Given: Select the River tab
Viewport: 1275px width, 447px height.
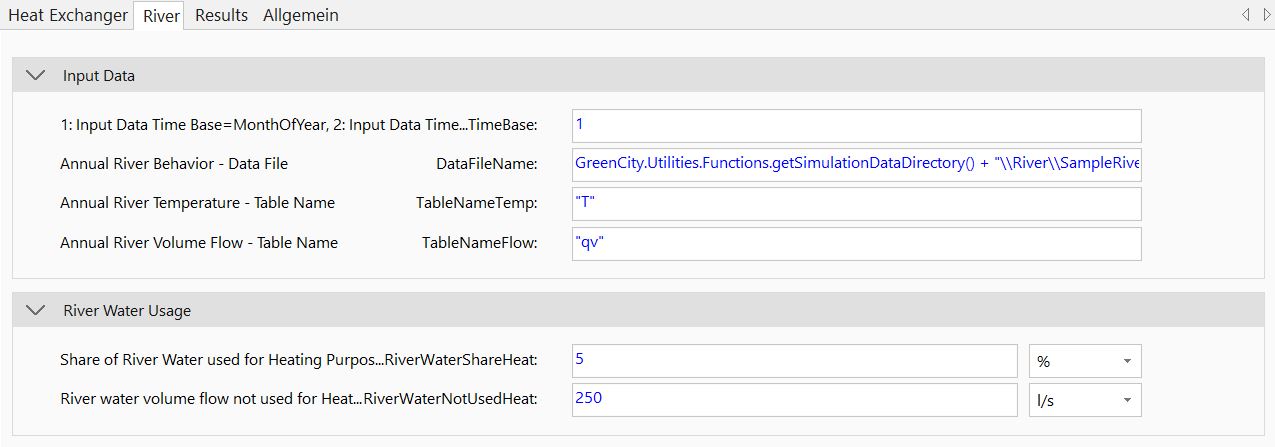Looking at the screenshot, I should click(161, 15).
